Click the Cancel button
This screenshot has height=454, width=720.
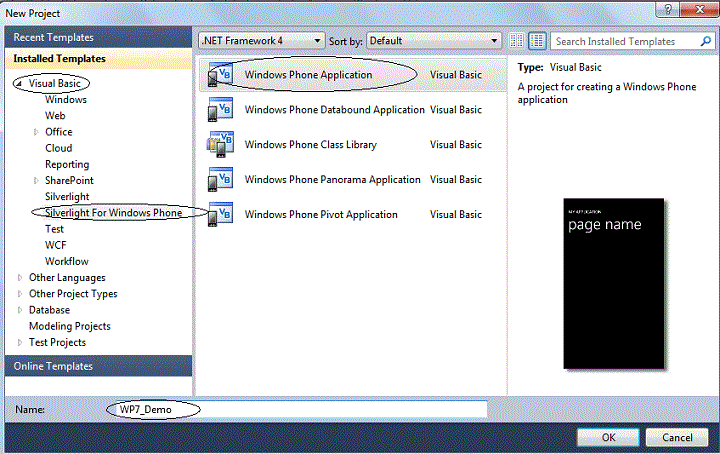(677, 437)
